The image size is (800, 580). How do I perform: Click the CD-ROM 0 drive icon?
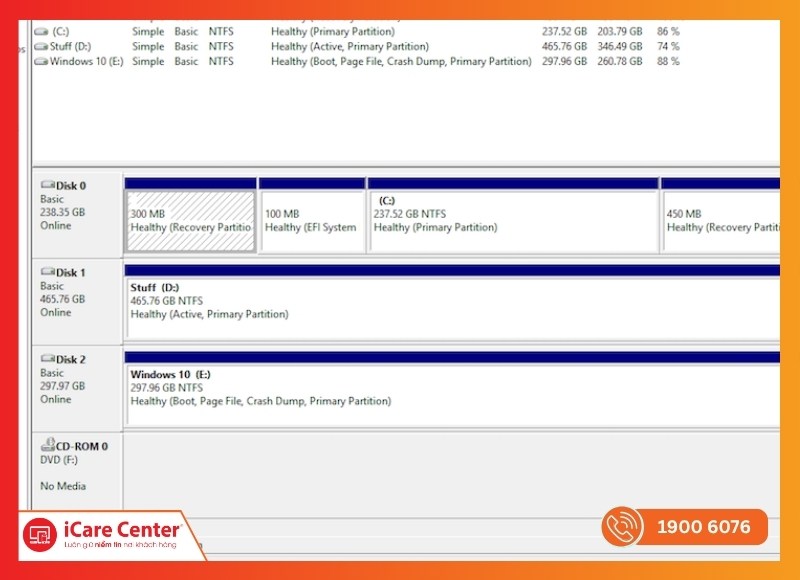47,446
